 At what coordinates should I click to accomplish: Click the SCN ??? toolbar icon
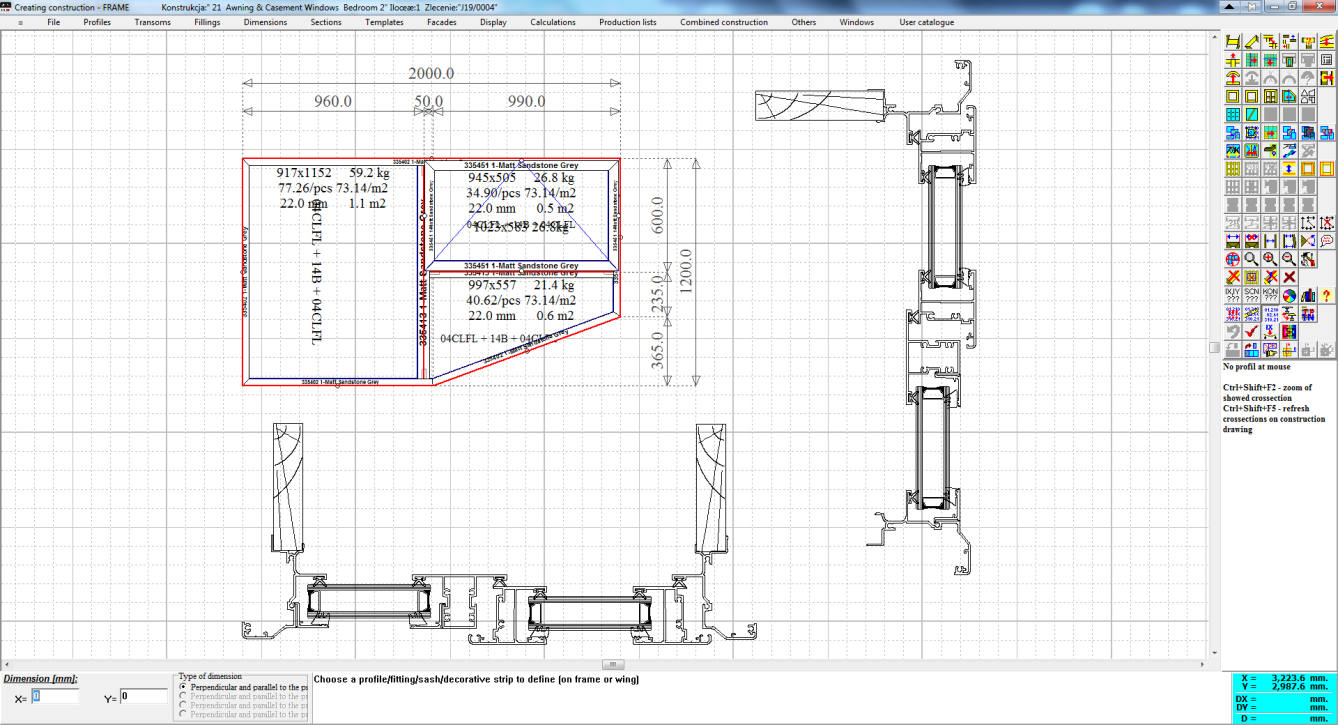coord(1252,295)
